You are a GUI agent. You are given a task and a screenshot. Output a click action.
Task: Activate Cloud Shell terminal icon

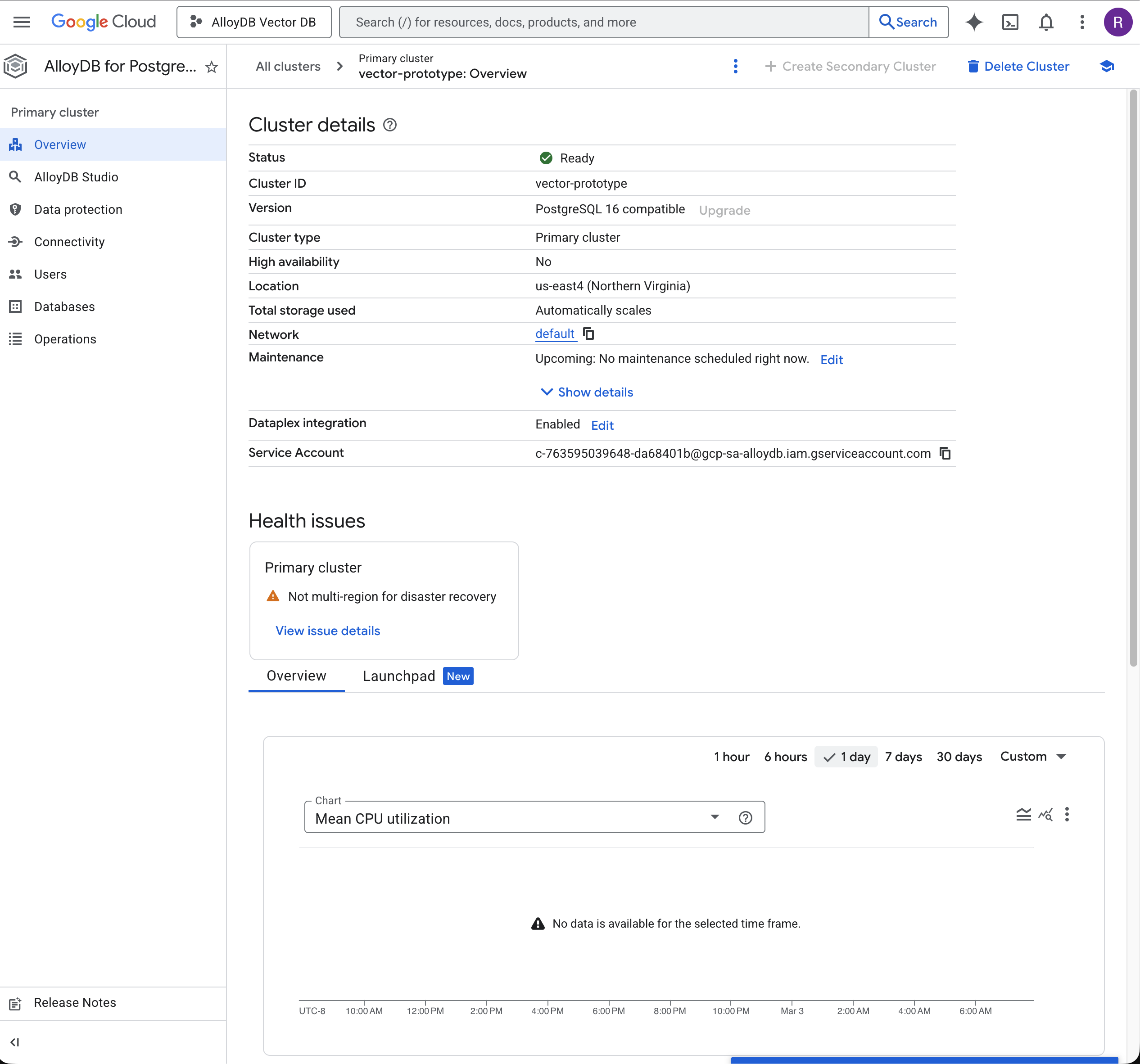click(x=1010, y=22)
